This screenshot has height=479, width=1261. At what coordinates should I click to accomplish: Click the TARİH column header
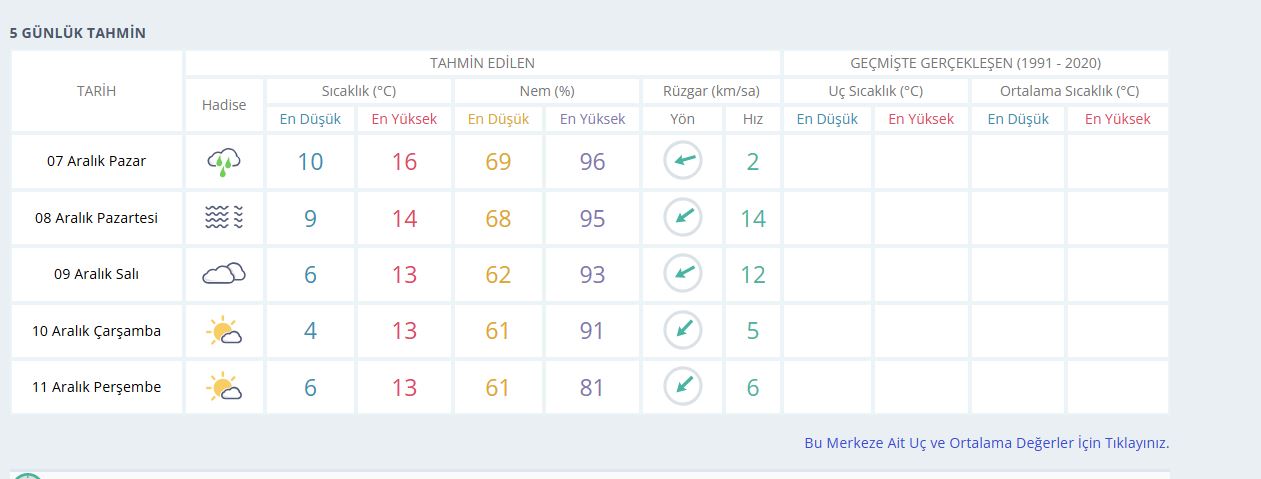[x=97, y=91]
